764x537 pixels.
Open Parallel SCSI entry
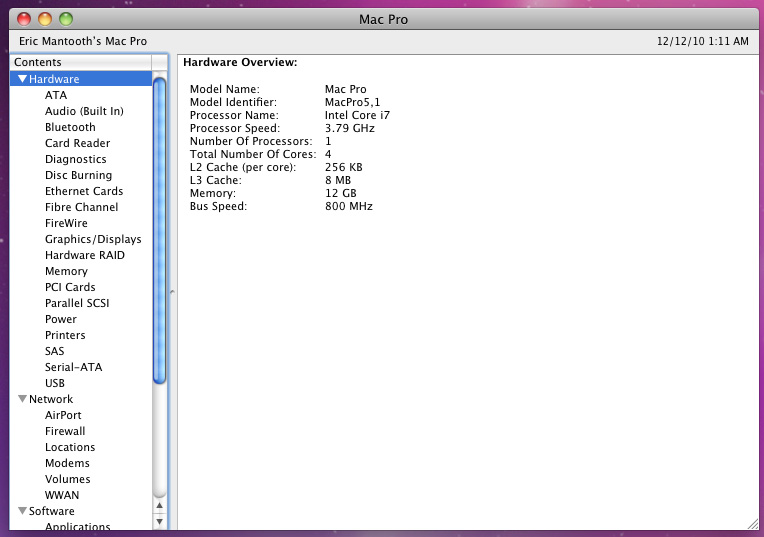[x=77, y=303]
